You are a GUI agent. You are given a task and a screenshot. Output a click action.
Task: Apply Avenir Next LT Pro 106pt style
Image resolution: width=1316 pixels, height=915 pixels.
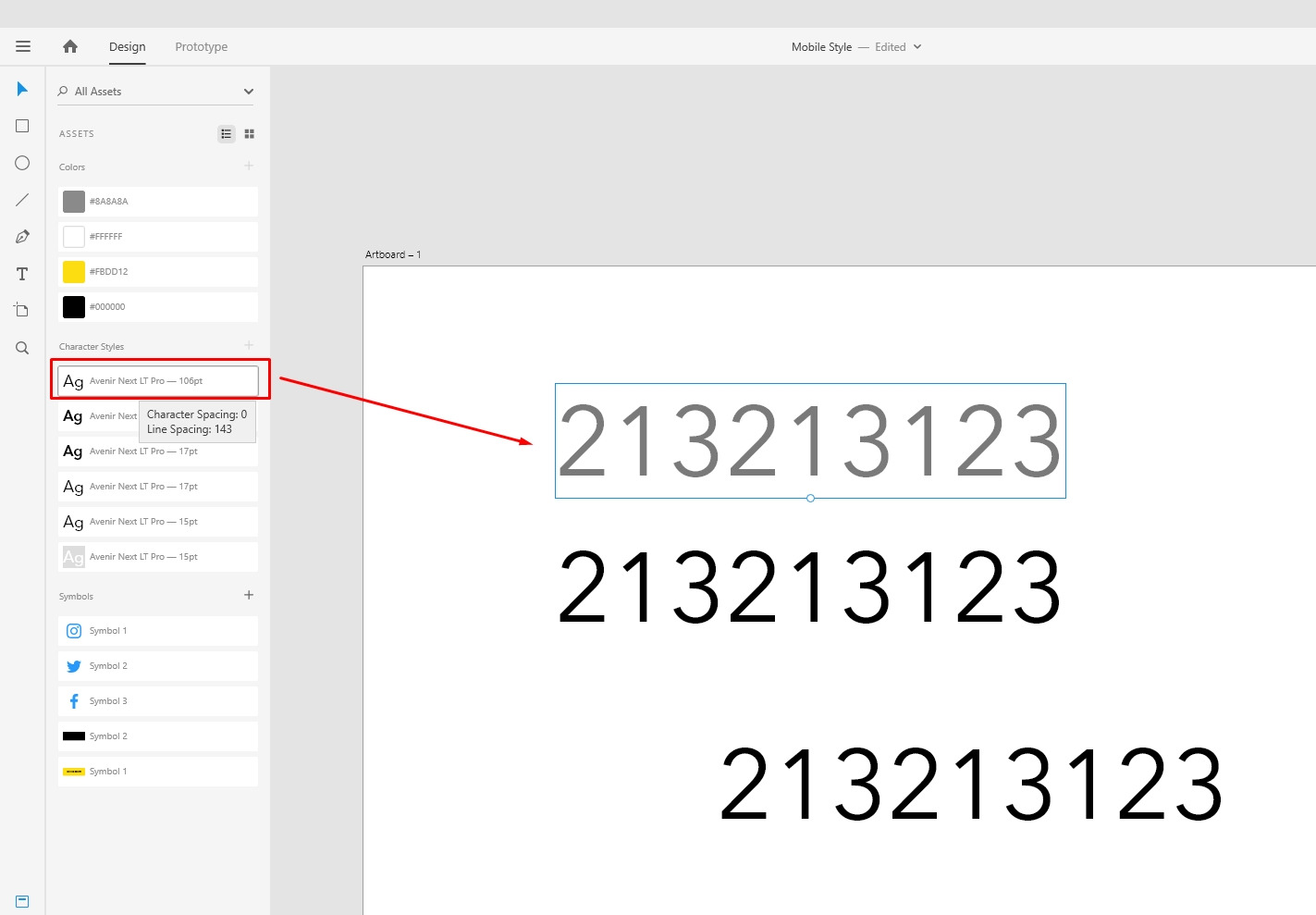158,380
